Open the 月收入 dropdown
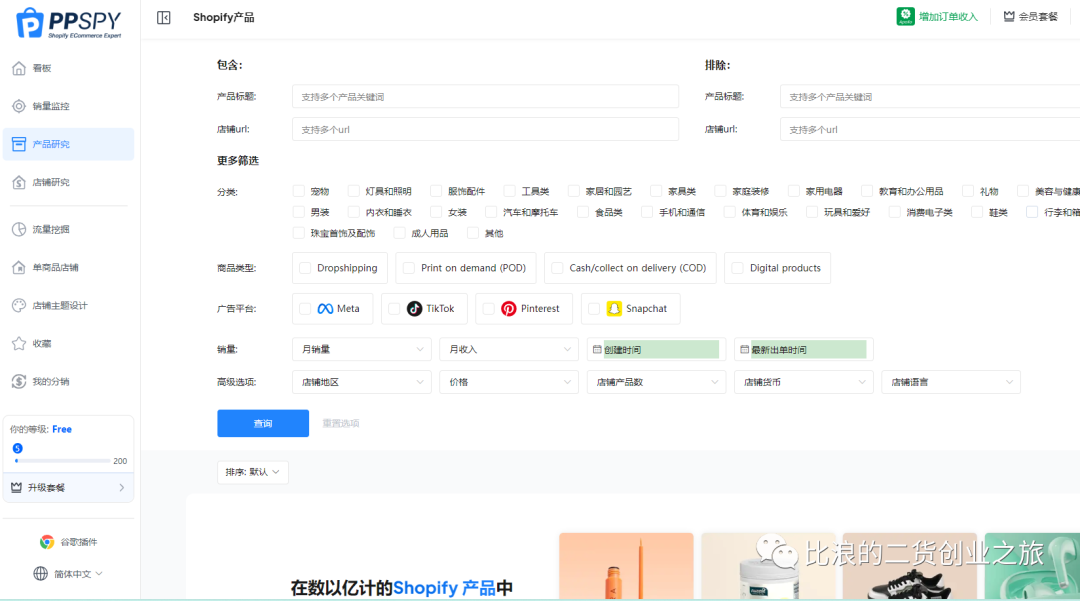 coord(509,349)
